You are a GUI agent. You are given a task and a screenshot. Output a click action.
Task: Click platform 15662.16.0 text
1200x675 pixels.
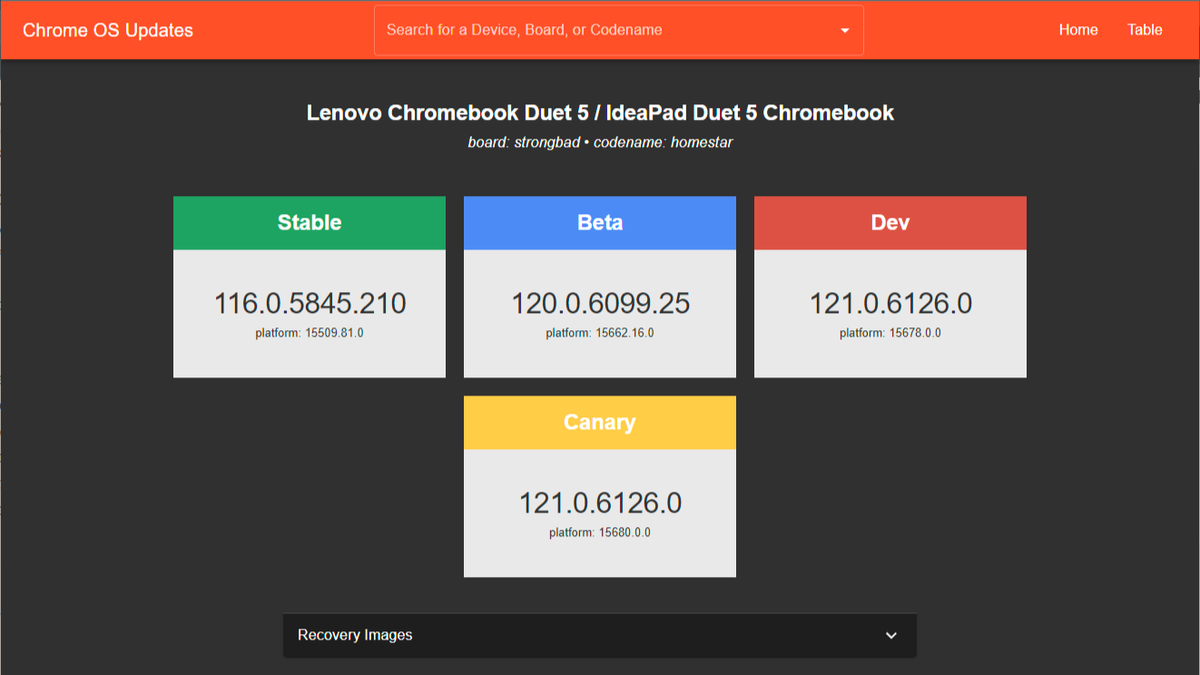[600, 333]
